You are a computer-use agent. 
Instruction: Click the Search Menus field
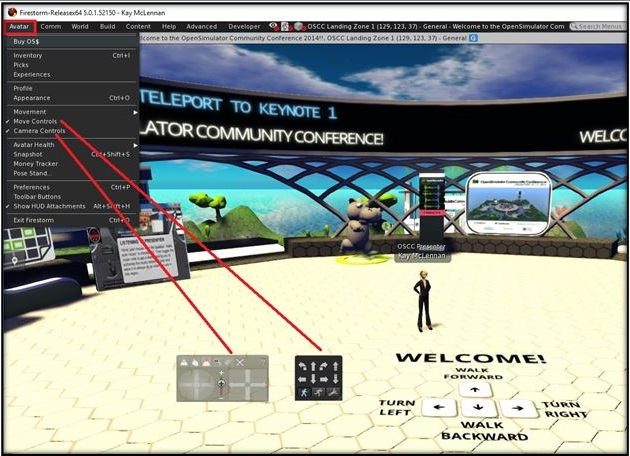(x=597, y=27)
